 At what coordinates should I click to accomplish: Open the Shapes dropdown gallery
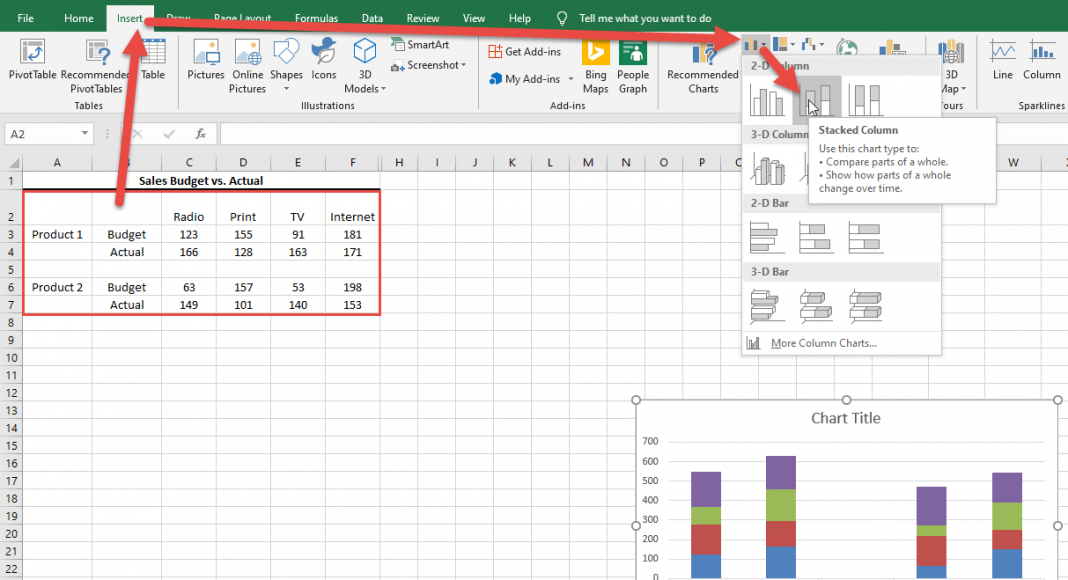(286, 60)
